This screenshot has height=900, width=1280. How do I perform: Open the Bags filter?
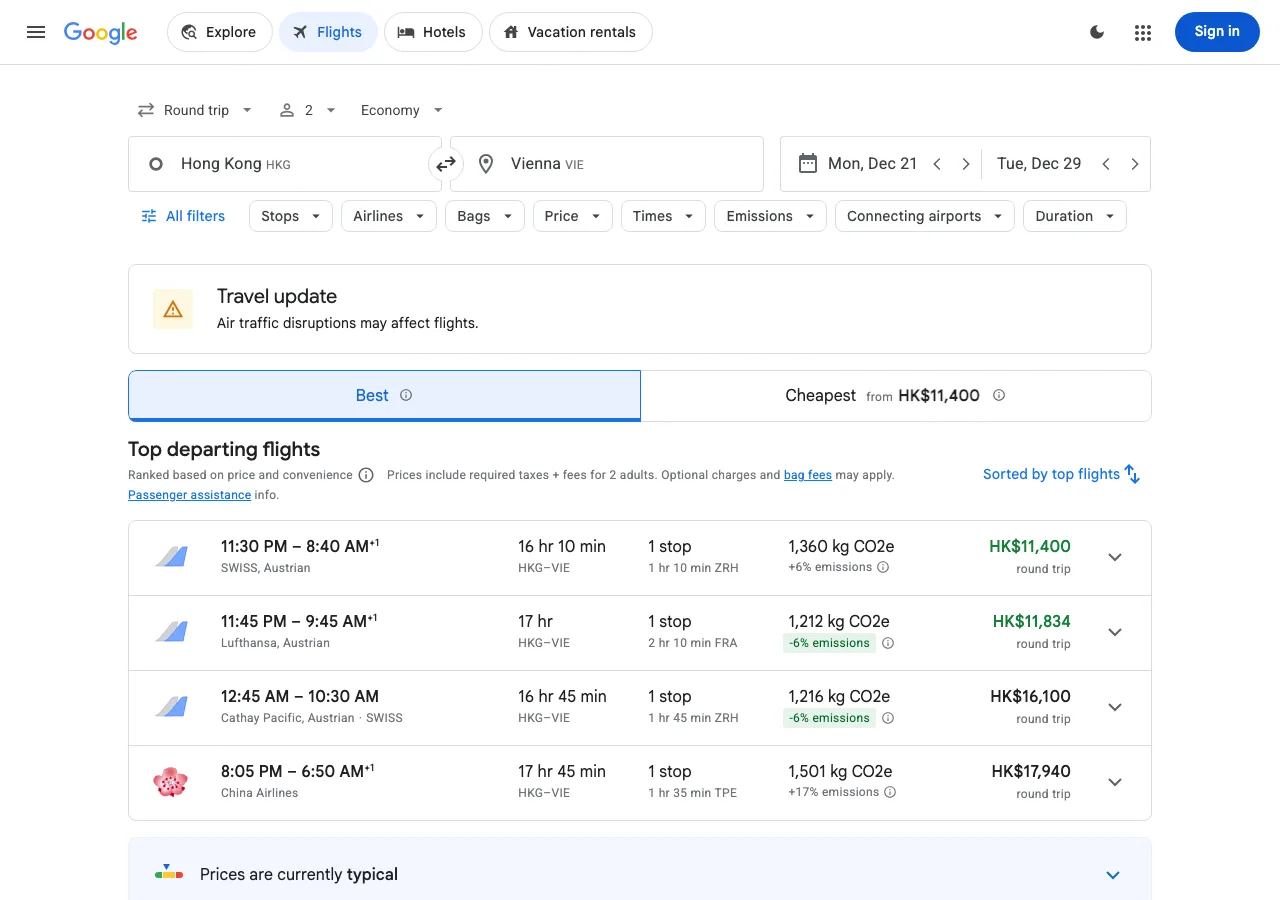(485, 216)
